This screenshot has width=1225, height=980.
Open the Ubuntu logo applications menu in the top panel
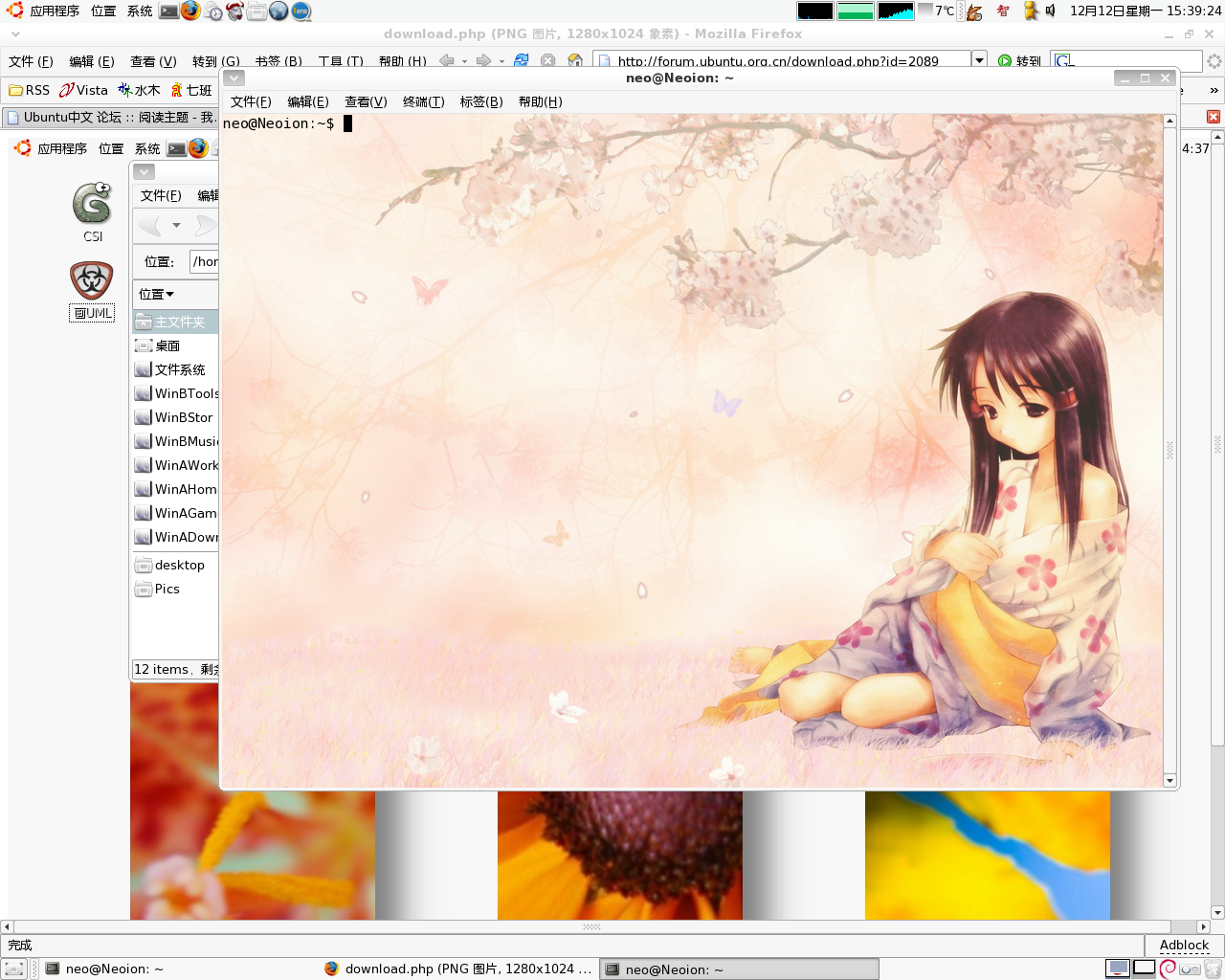point(15,11)
